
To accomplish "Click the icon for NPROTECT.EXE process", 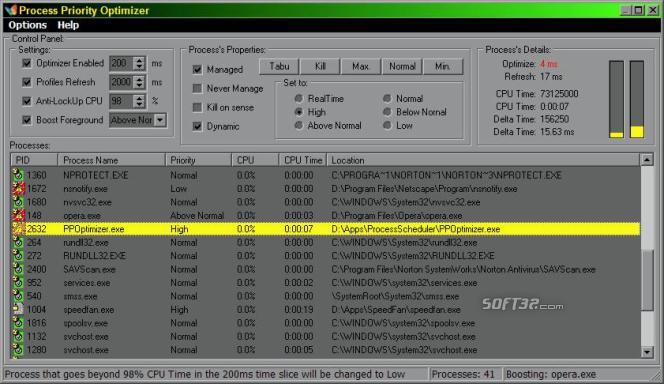I will [18, 175].
